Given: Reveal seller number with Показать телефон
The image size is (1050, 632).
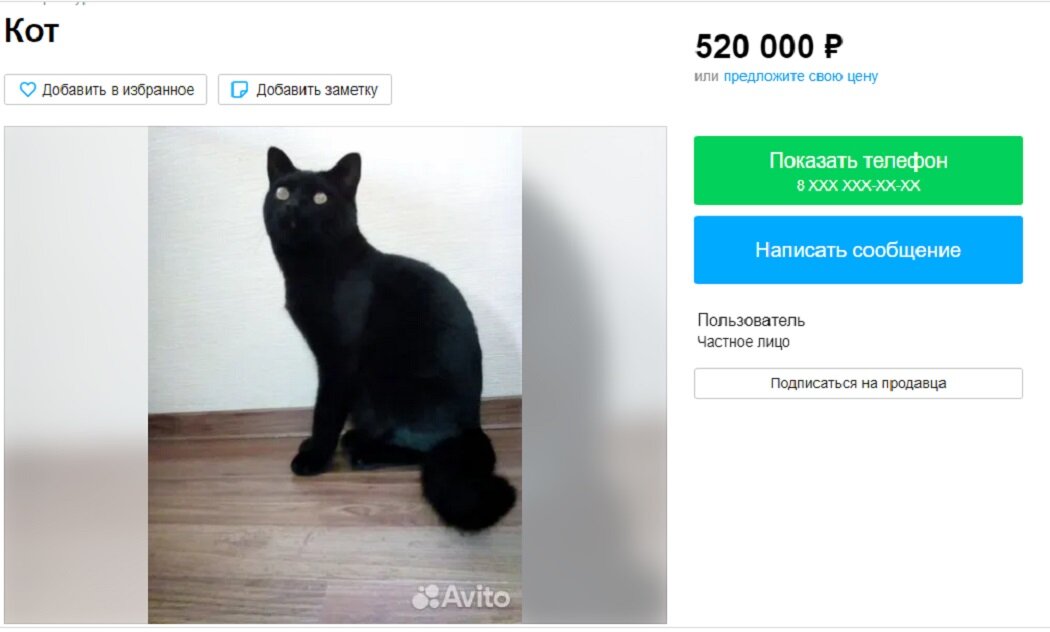Looking at the screenshot, I should 858,170.
